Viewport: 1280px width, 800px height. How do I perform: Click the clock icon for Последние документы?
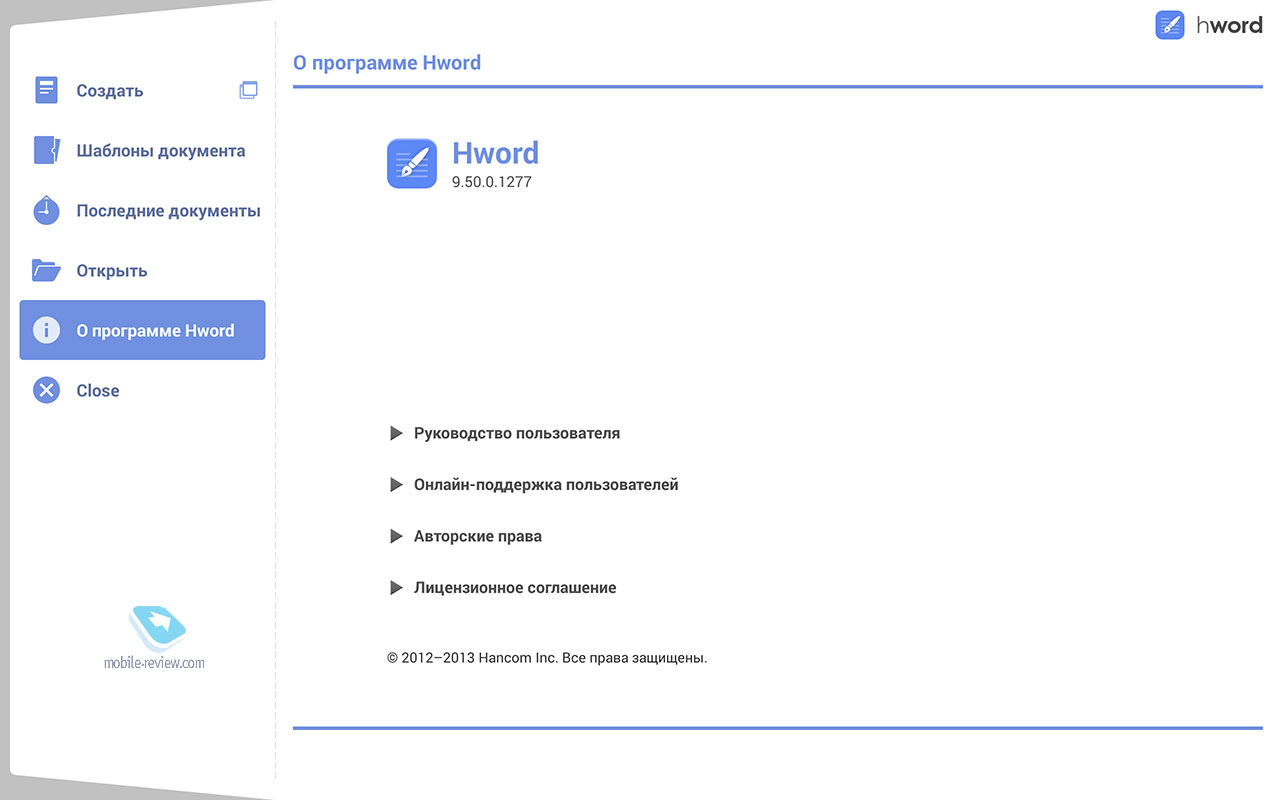tap(46, 210)
